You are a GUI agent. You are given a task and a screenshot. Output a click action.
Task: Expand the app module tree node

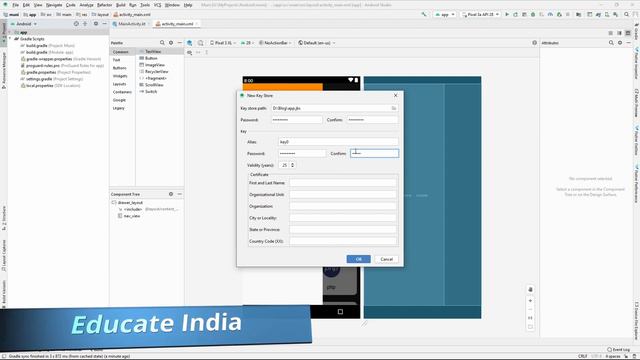10,32
